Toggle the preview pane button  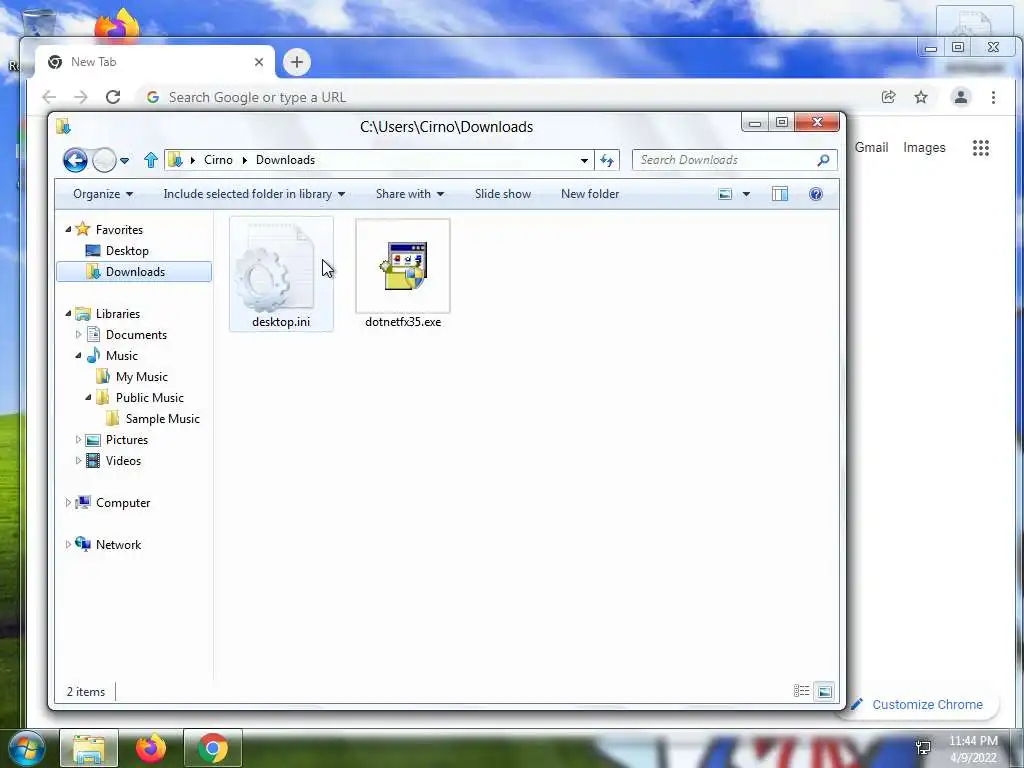780,194
